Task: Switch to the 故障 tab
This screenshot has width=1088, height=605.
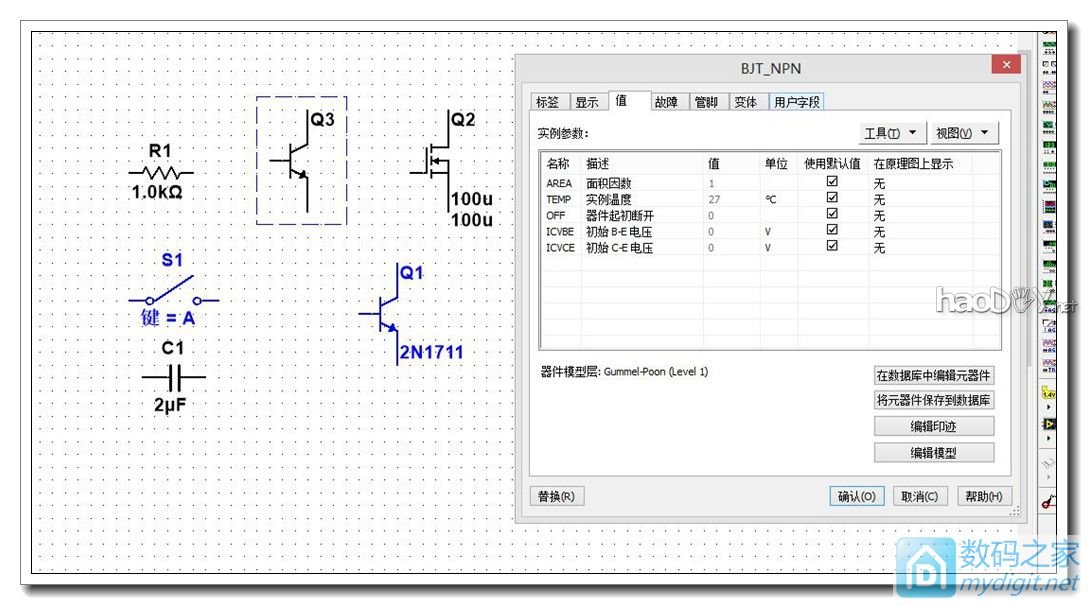Action: (x=666, y=102)
